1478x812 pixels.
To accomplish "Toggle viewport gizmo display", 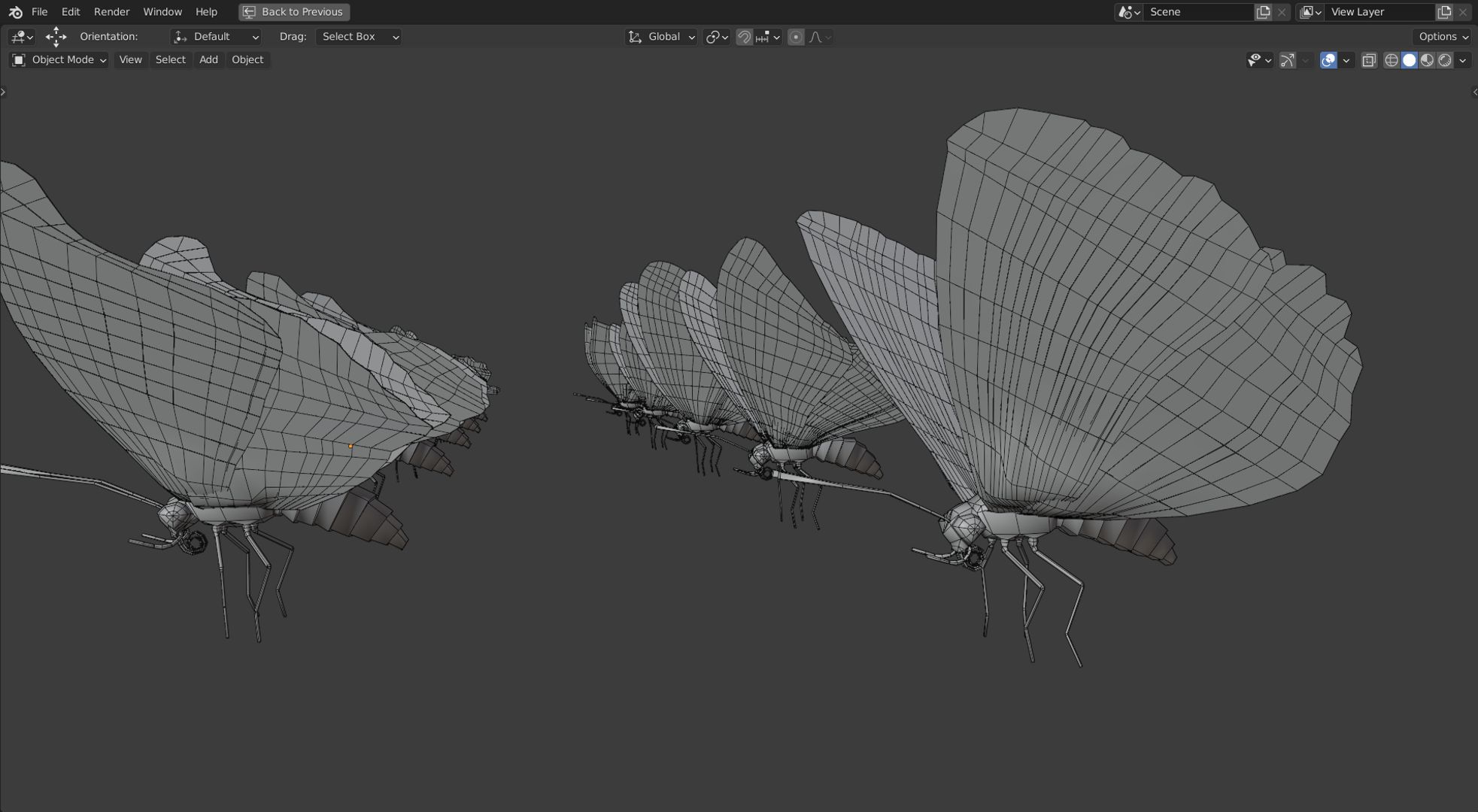I will point(1287,60).
